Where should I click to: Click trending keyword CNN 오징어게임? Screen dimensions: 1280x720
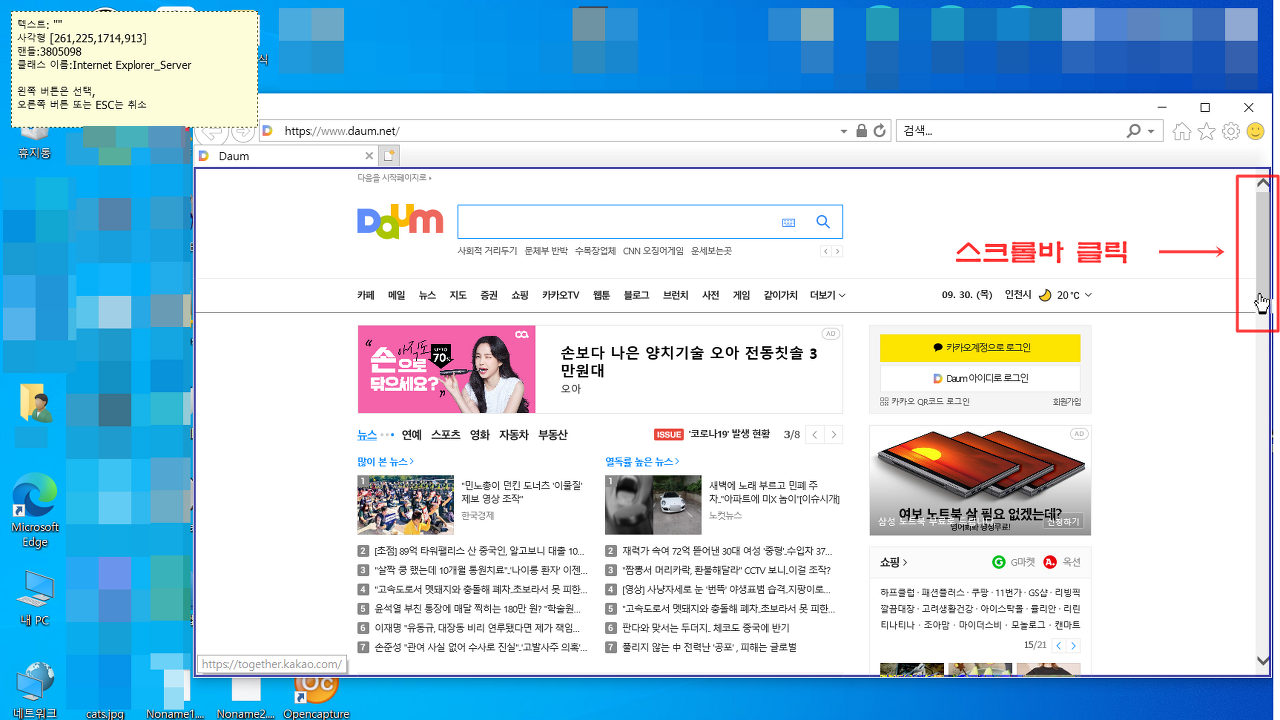pos(653,251)
